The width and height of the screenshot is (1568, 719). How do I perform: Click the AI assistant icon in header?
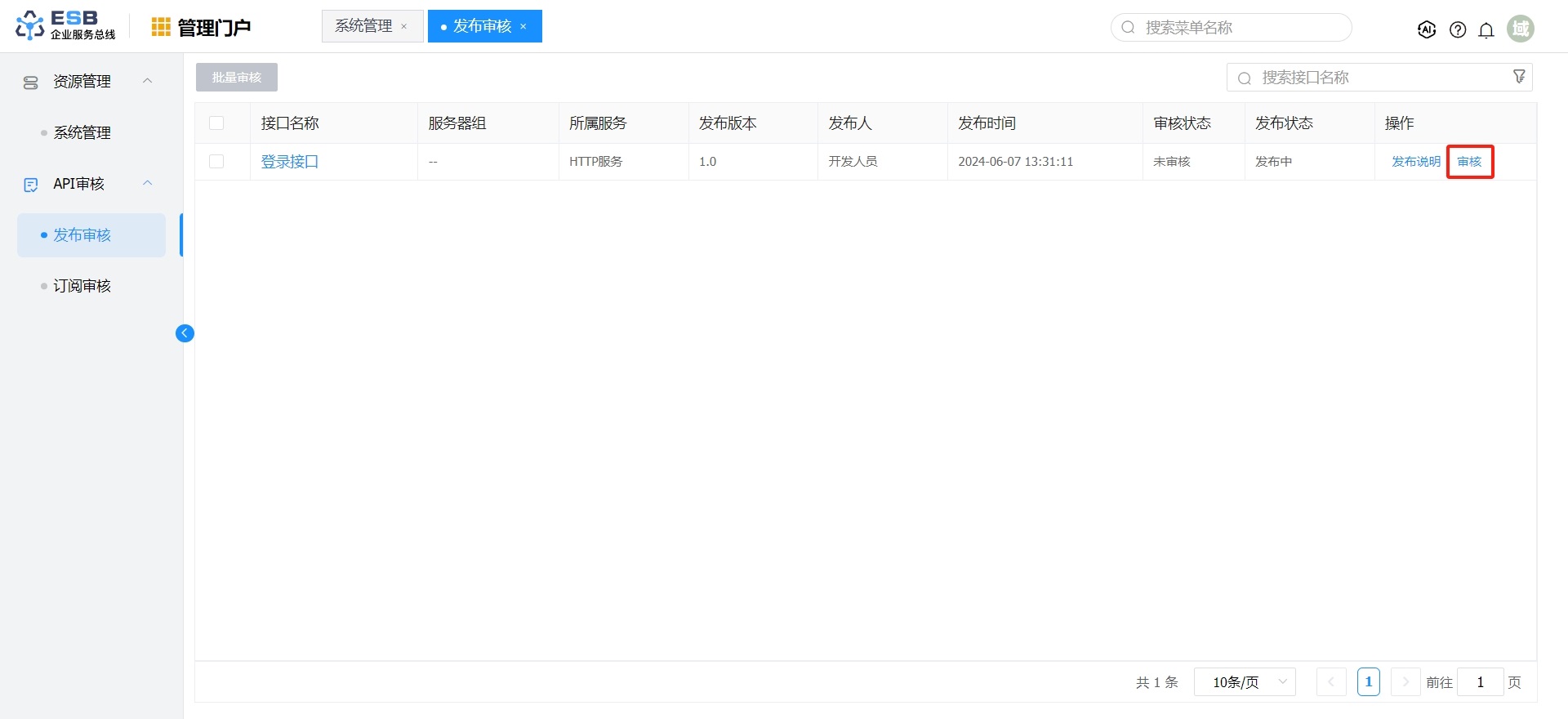coord(1426,29)
